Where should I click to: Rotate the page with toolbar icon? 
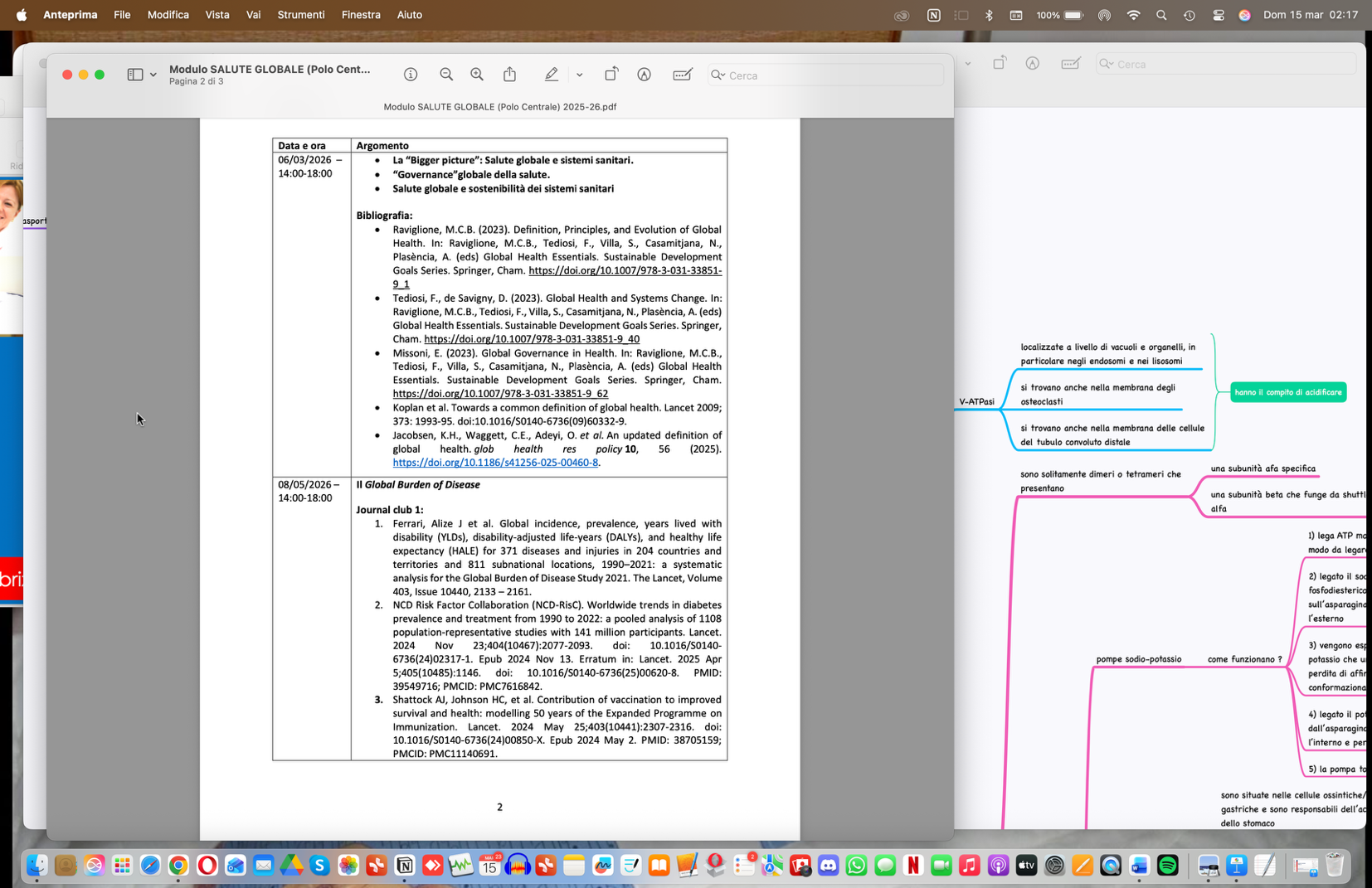(611, 75)
